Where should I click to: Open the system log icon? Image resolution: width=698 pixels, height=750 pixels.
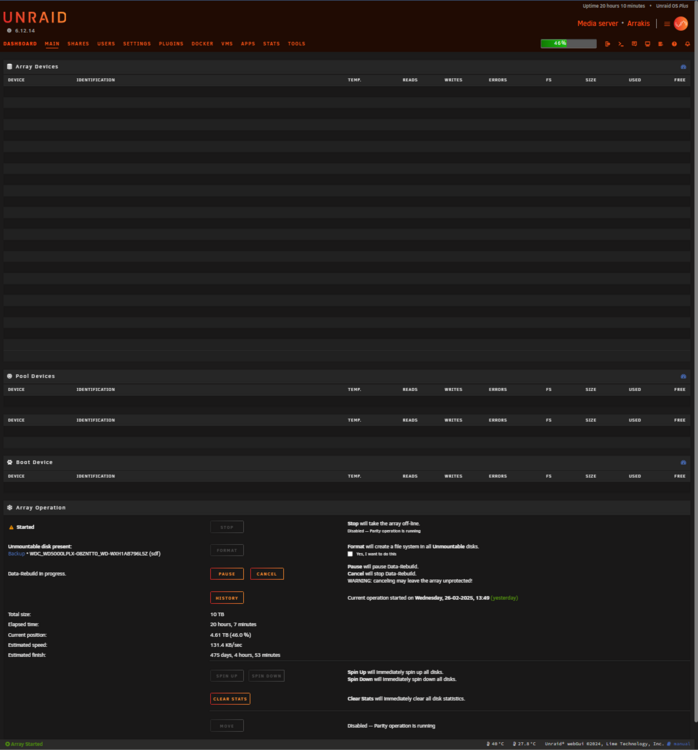click(661, 44)
